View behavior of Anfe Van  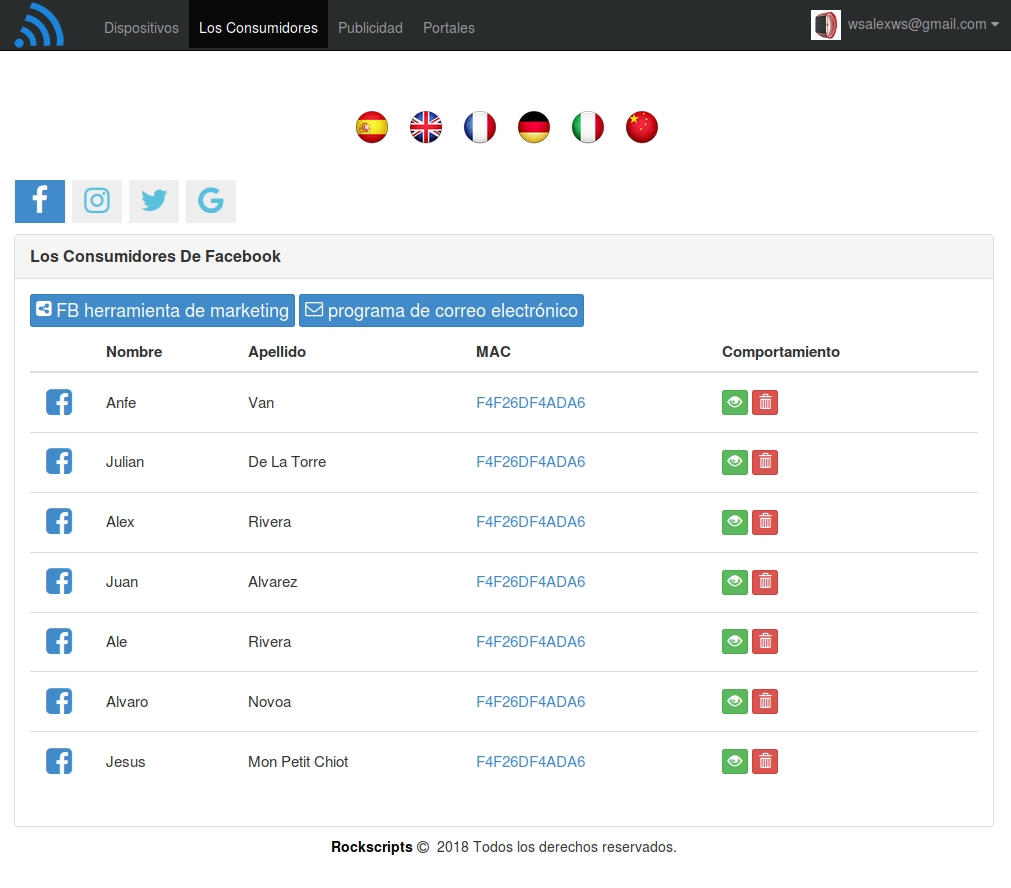[x=735, y=402]
